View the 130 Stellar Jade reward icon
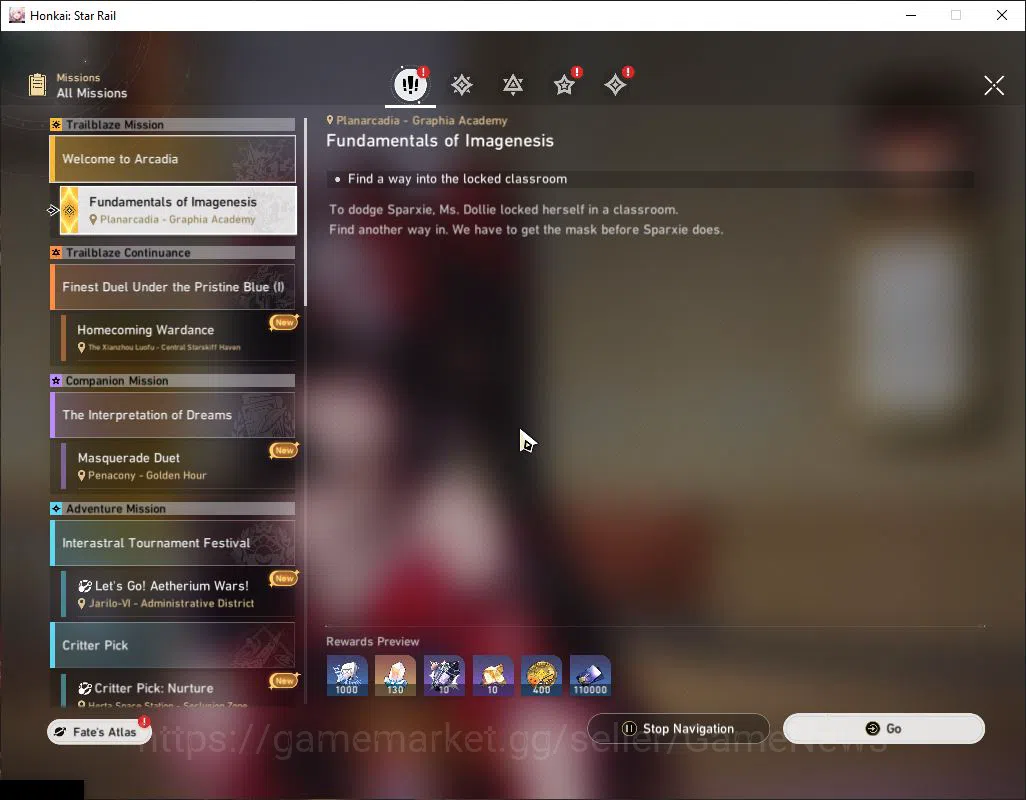The image size is (1026, 800). point(395,675)
